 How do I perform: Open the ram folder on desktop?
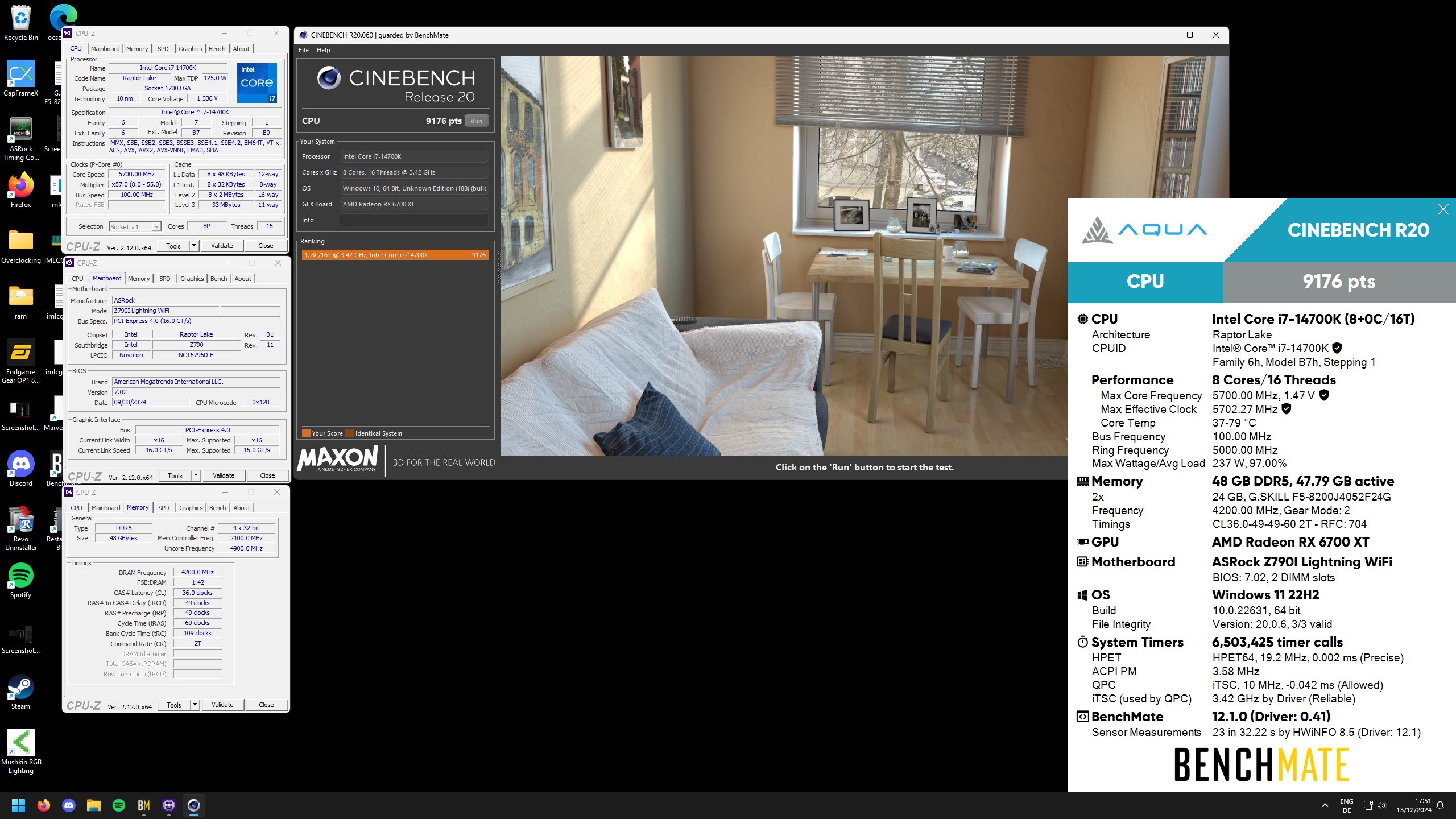(20, 301)
